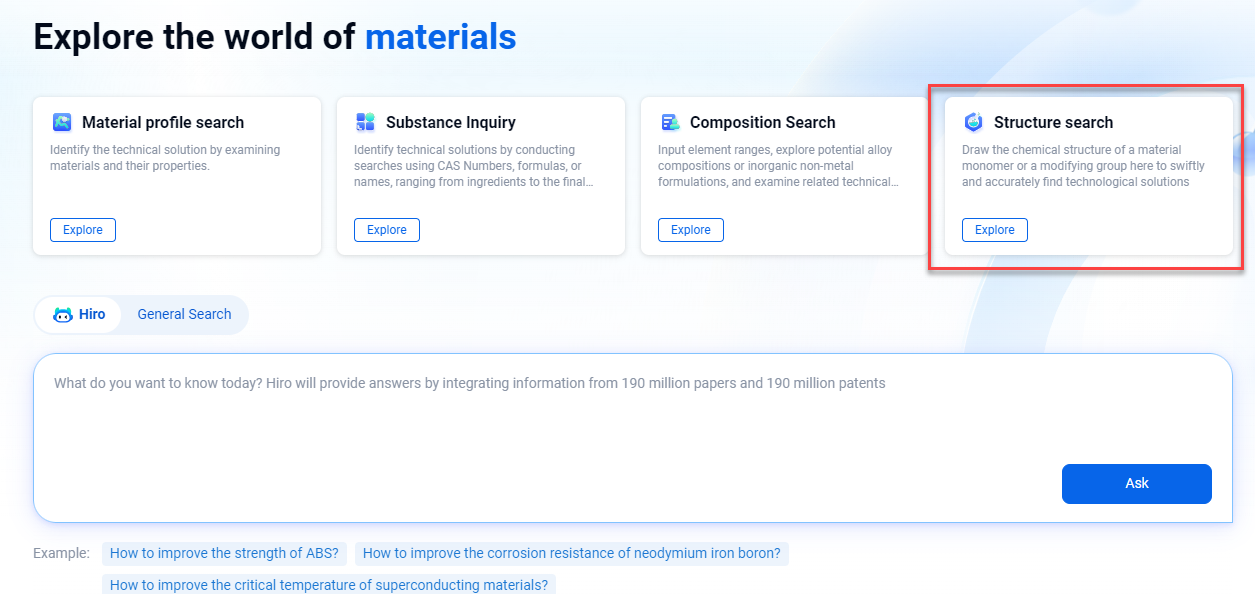The height and width of the screenshot is (594, 1255).
Task: Open the Substance Inquiry card heading
Action: 450,122
